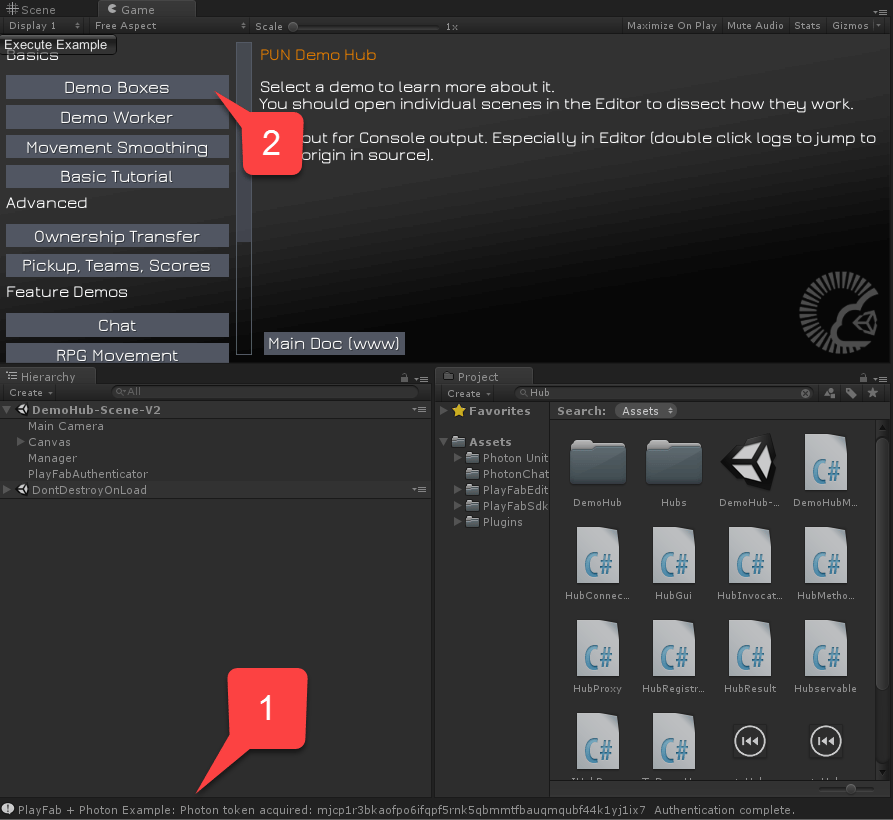Select the Project tab
The height and width of the screenshot is (820, 893).
[484, 376]
